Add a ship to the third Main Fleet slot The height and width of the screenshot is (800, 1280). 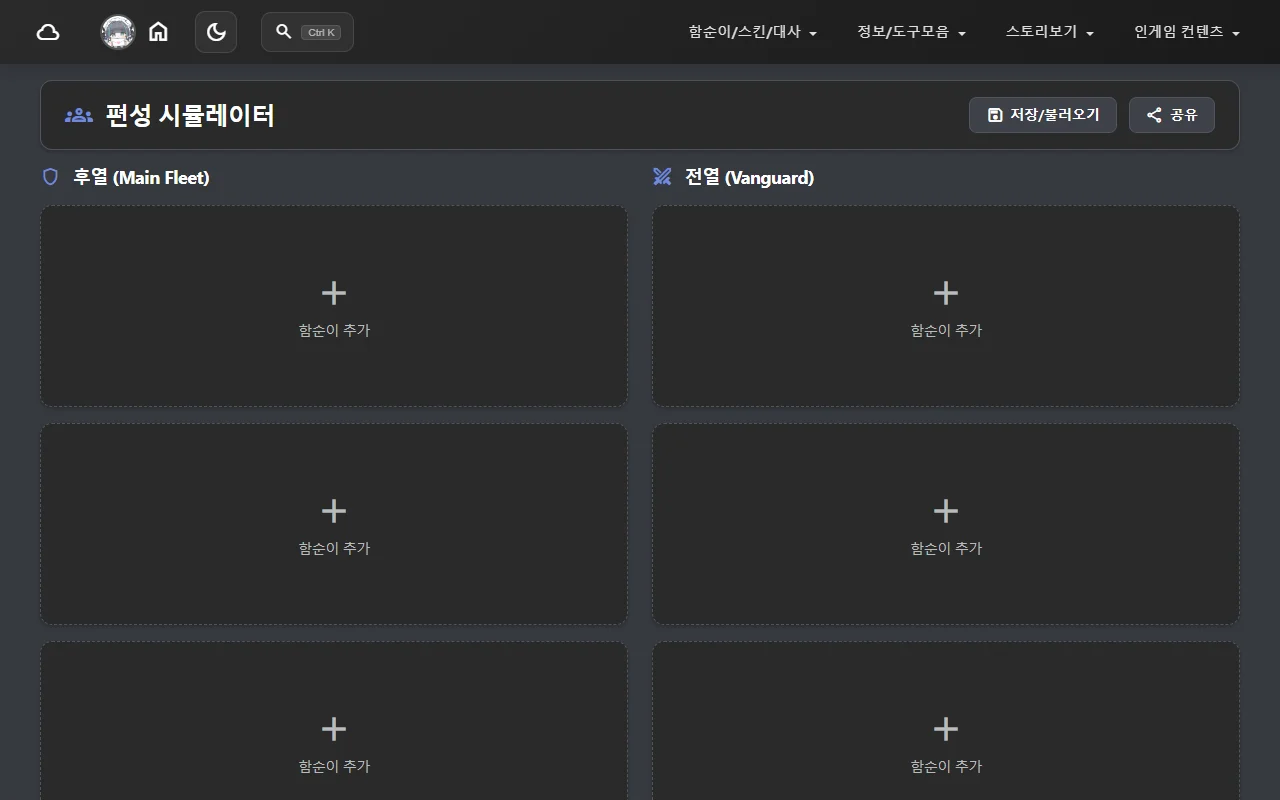click(334, 721)
